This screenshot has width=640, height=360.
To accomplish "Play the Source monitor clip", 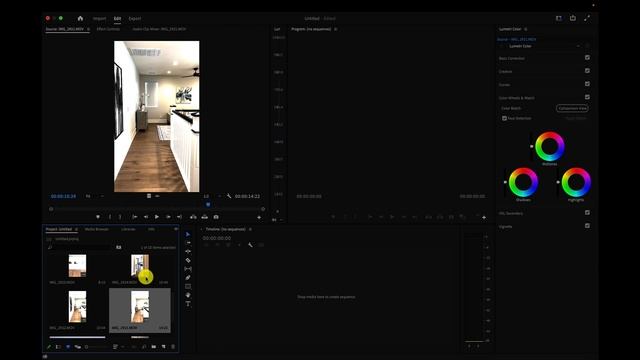I will 157,217.
